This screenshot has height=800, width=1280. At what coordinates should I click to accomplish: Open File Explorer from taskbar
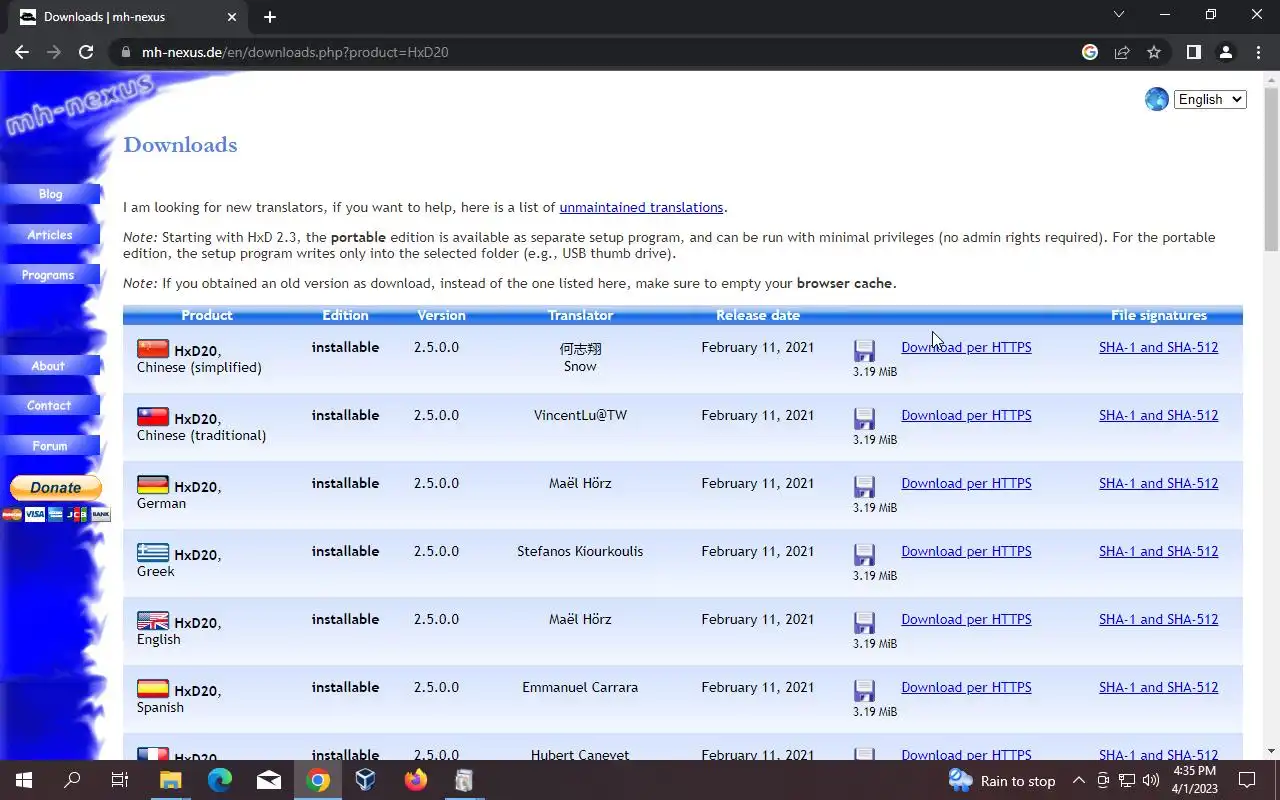(171, 780)
